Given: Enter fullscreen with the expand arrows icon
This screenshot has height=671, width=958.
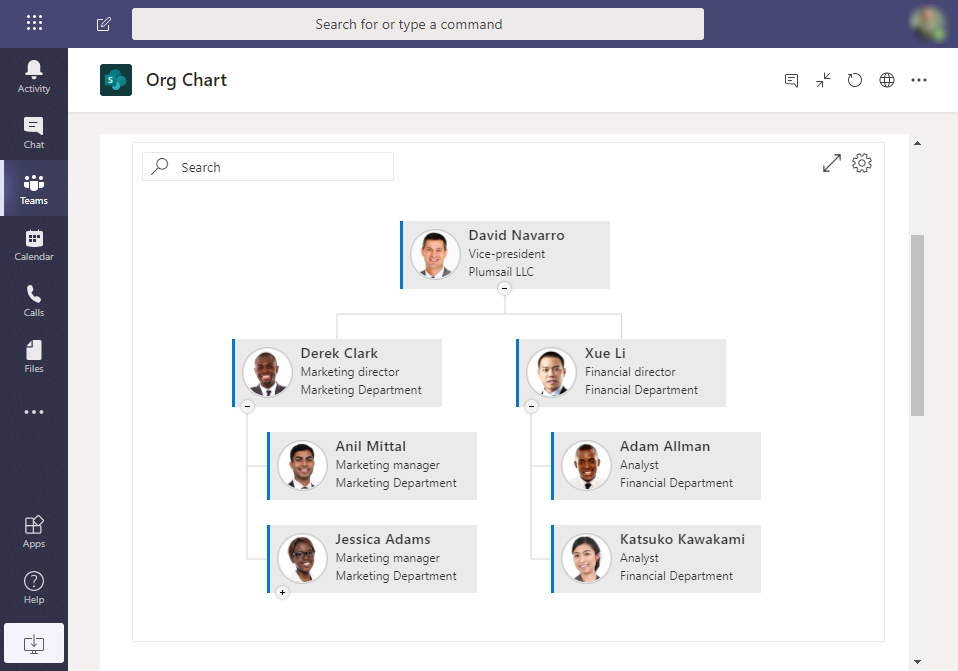Looking at the screenshot, I should [x=831, y=162].
